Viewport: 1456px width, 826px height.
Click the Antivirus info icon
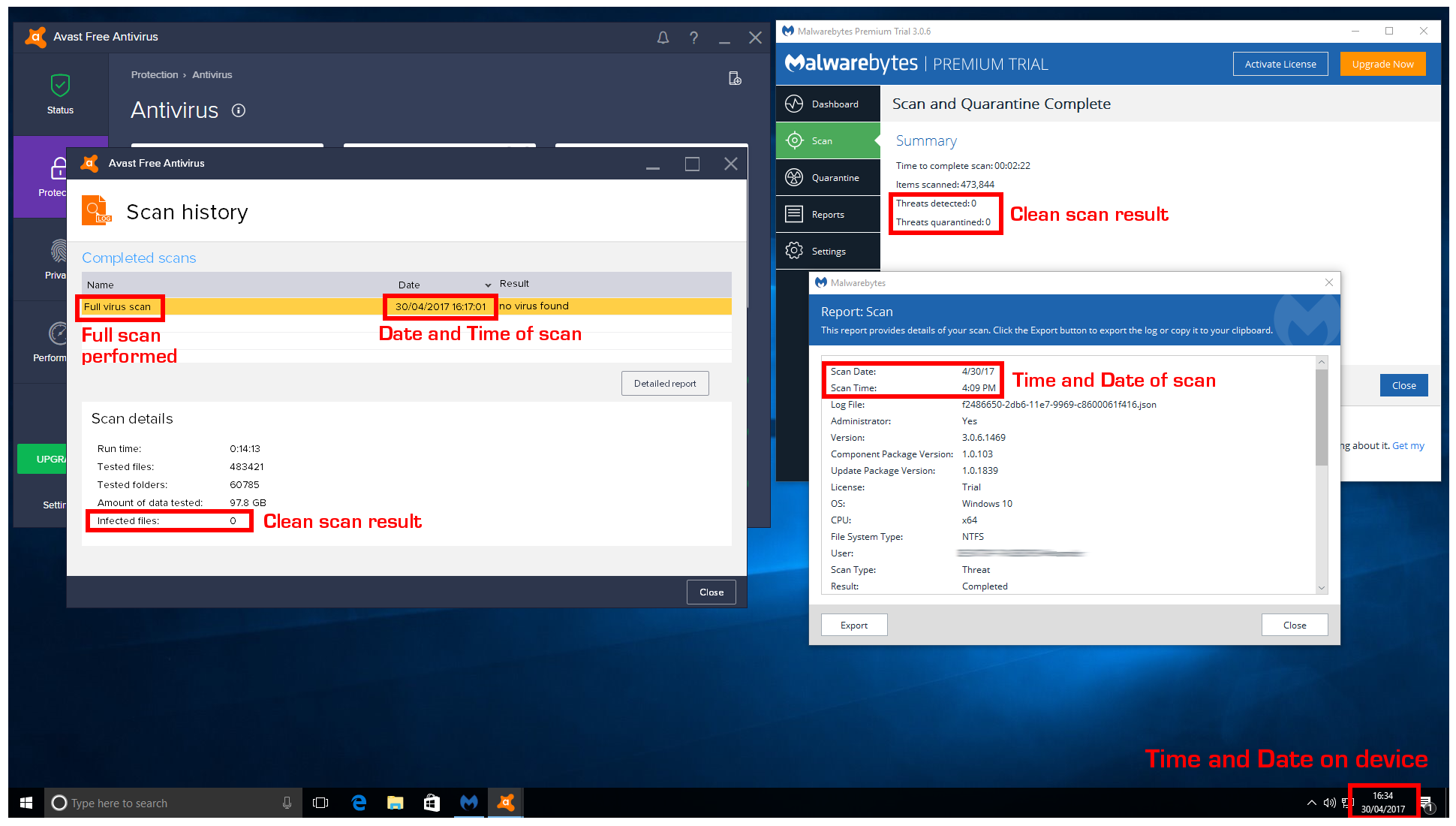click(239, 110)
